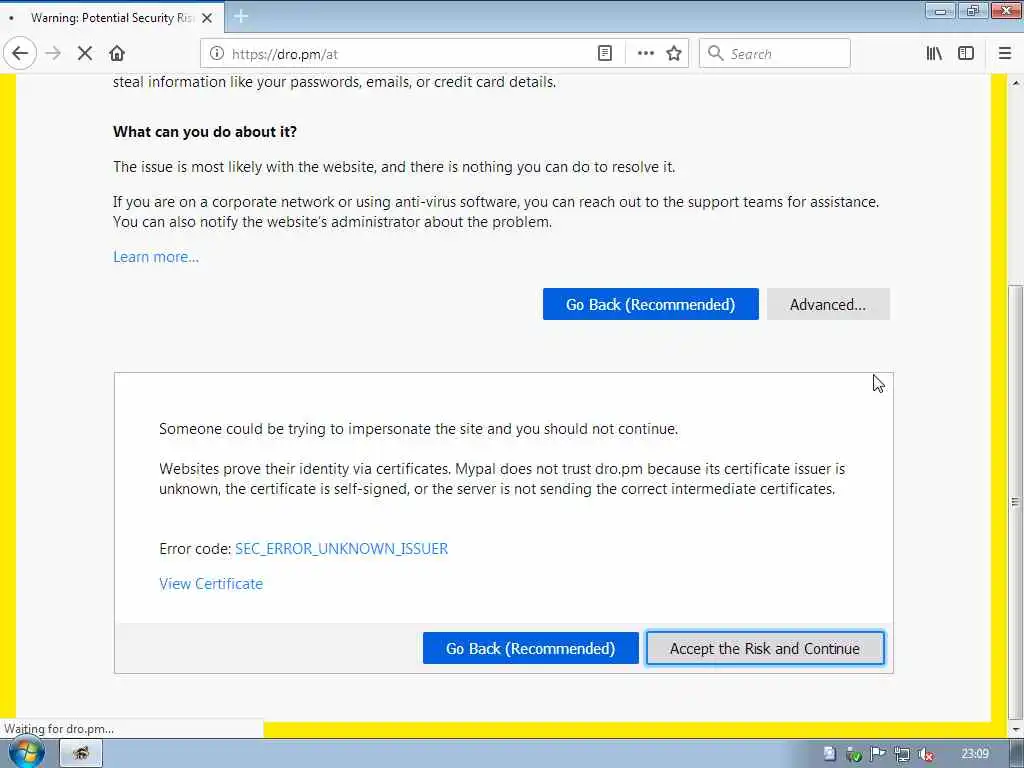
Task: Click the forward navigation arrow
Action: click(x=54, y=54)
